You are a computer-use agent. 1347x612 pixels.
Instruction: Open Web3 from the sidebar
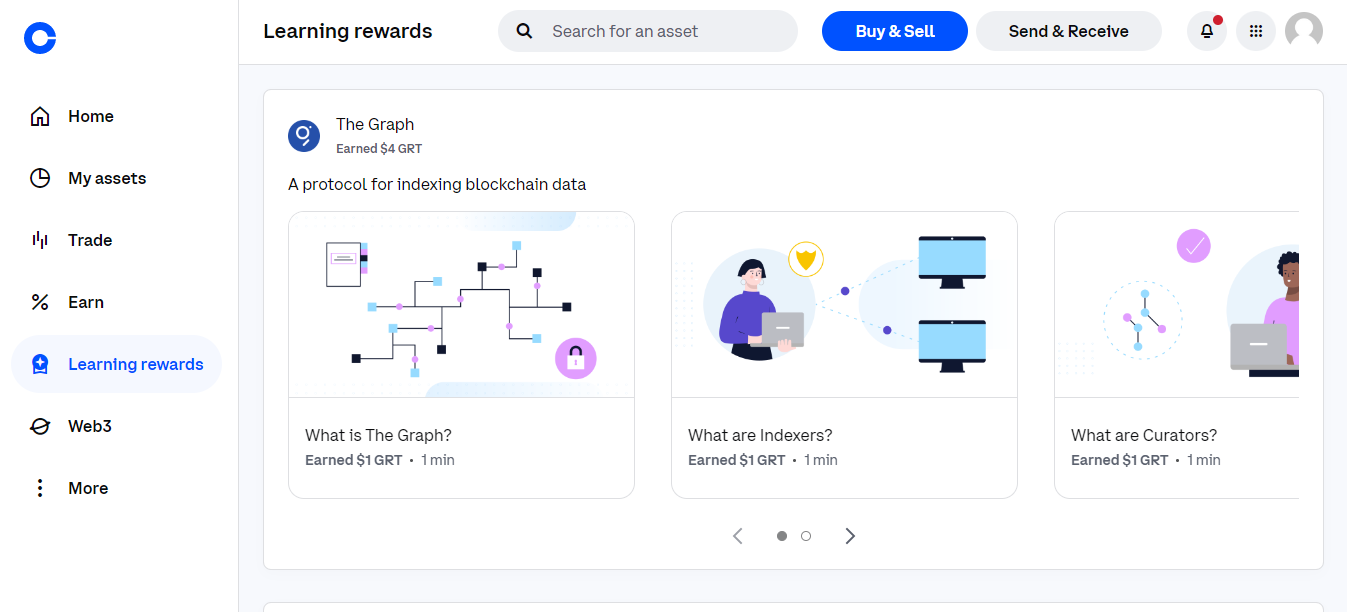point(40,426)
